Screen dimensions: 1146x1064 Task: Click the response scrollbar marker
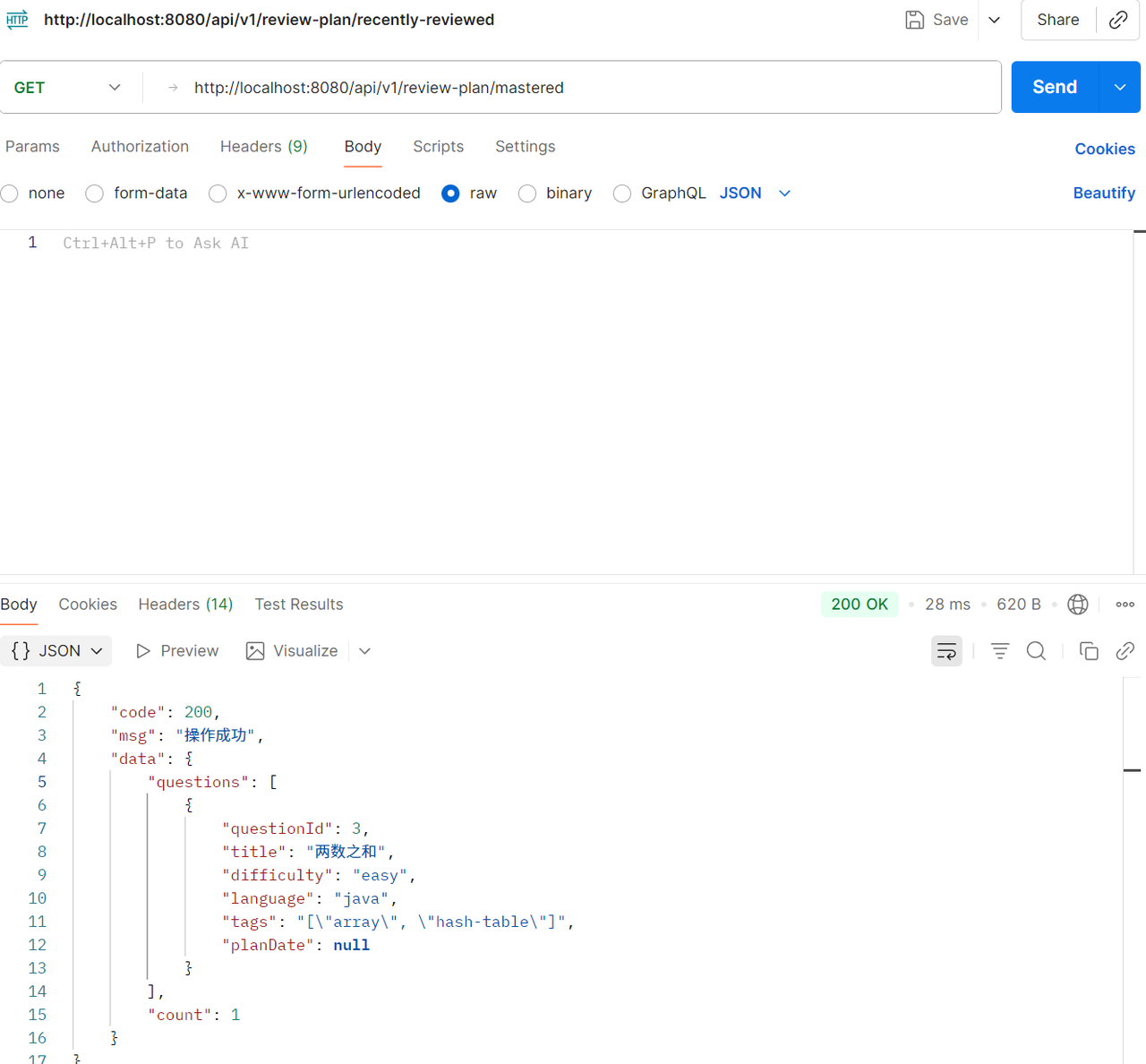click(1133, 770)
